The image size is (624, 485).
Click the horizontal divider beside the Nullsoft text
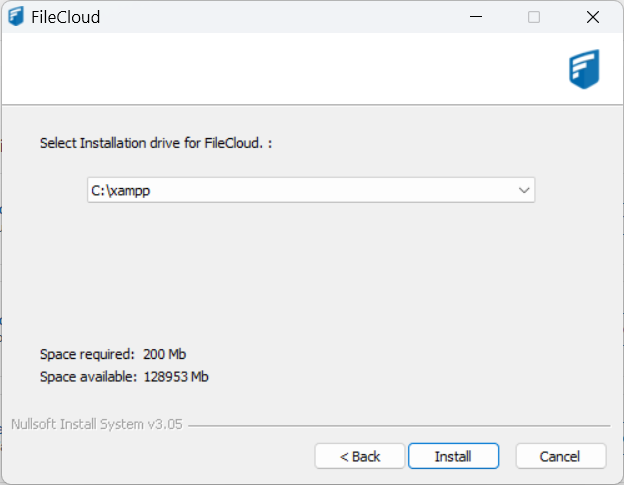(x=400, y=425)
